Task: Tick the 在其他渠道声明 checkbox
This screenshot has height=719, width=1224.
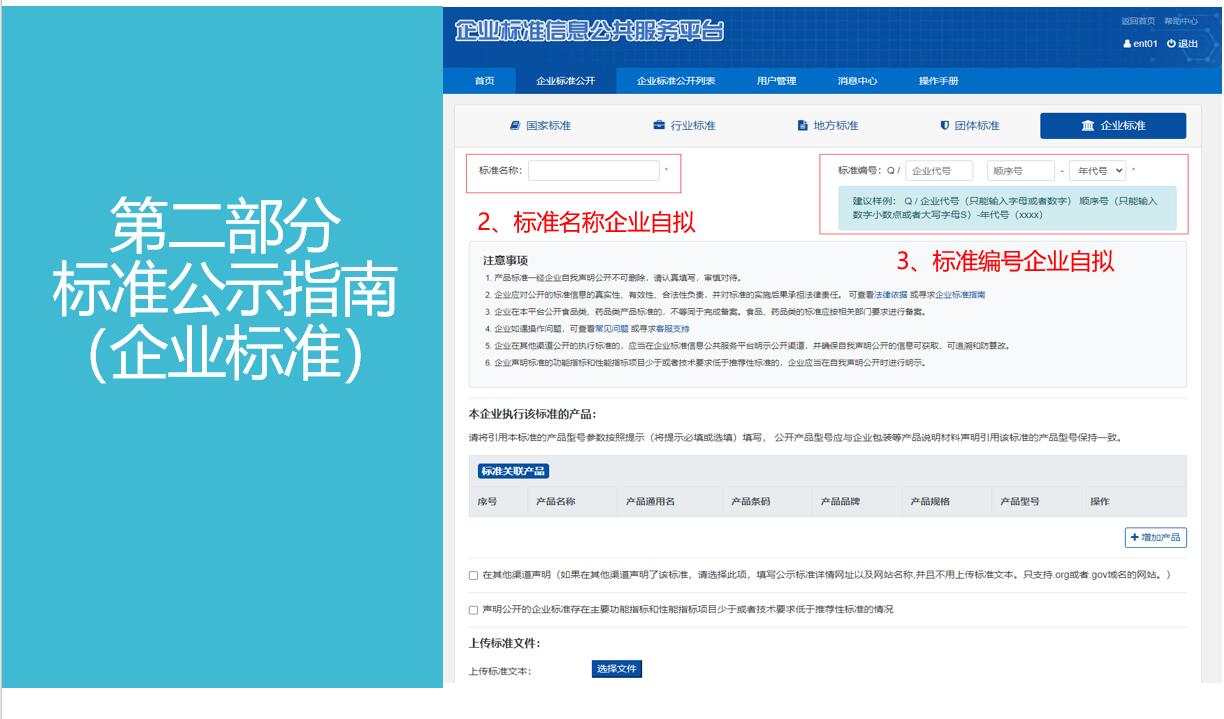Action: (473, 576)
